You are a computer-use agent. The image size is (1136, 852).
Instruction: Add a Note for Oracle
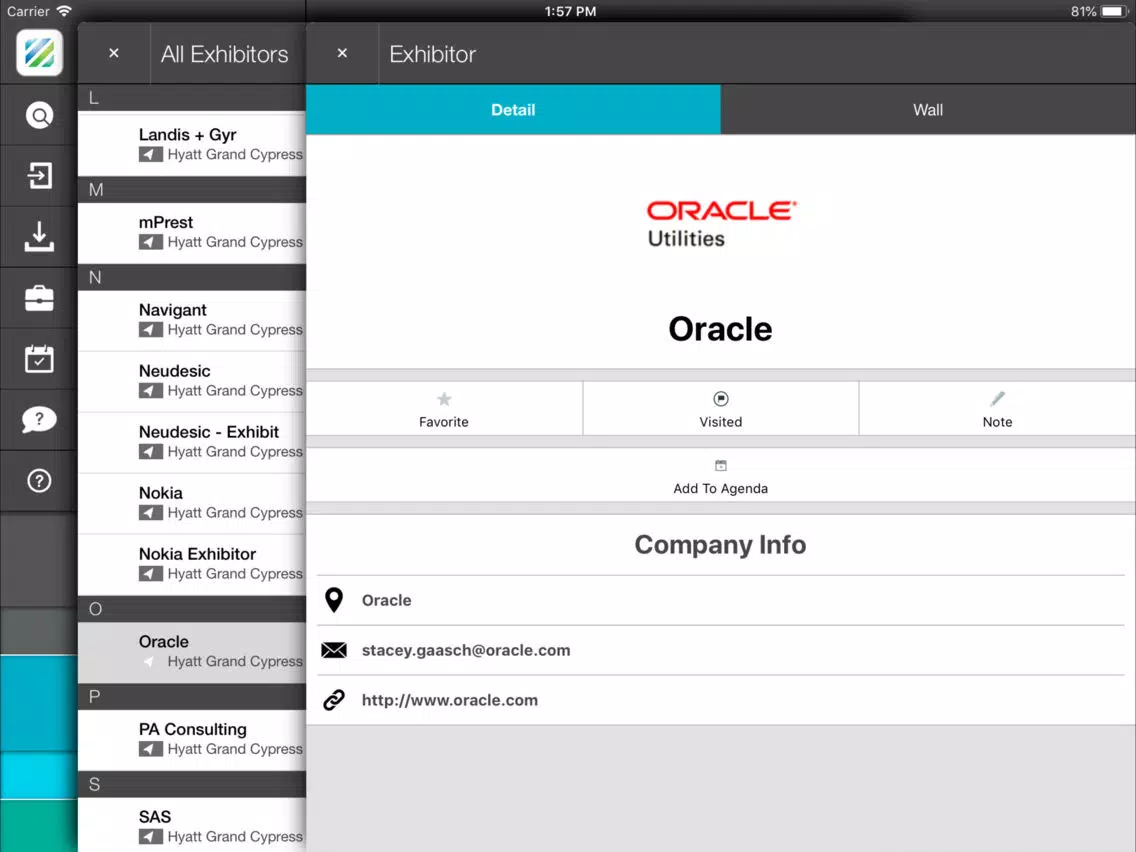998,409
